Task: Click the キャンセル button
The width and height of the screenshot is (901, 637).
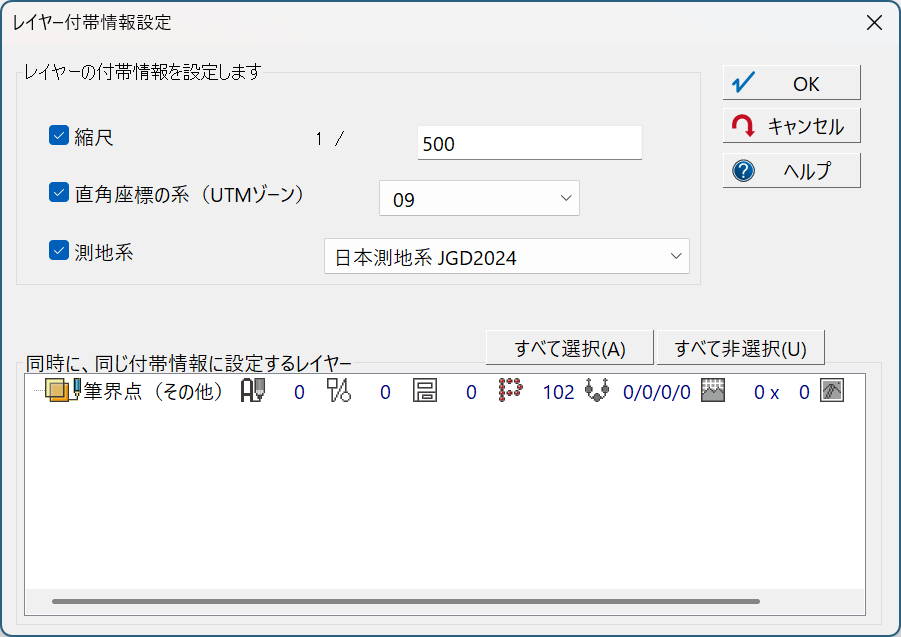Action: tap(791, 127)
